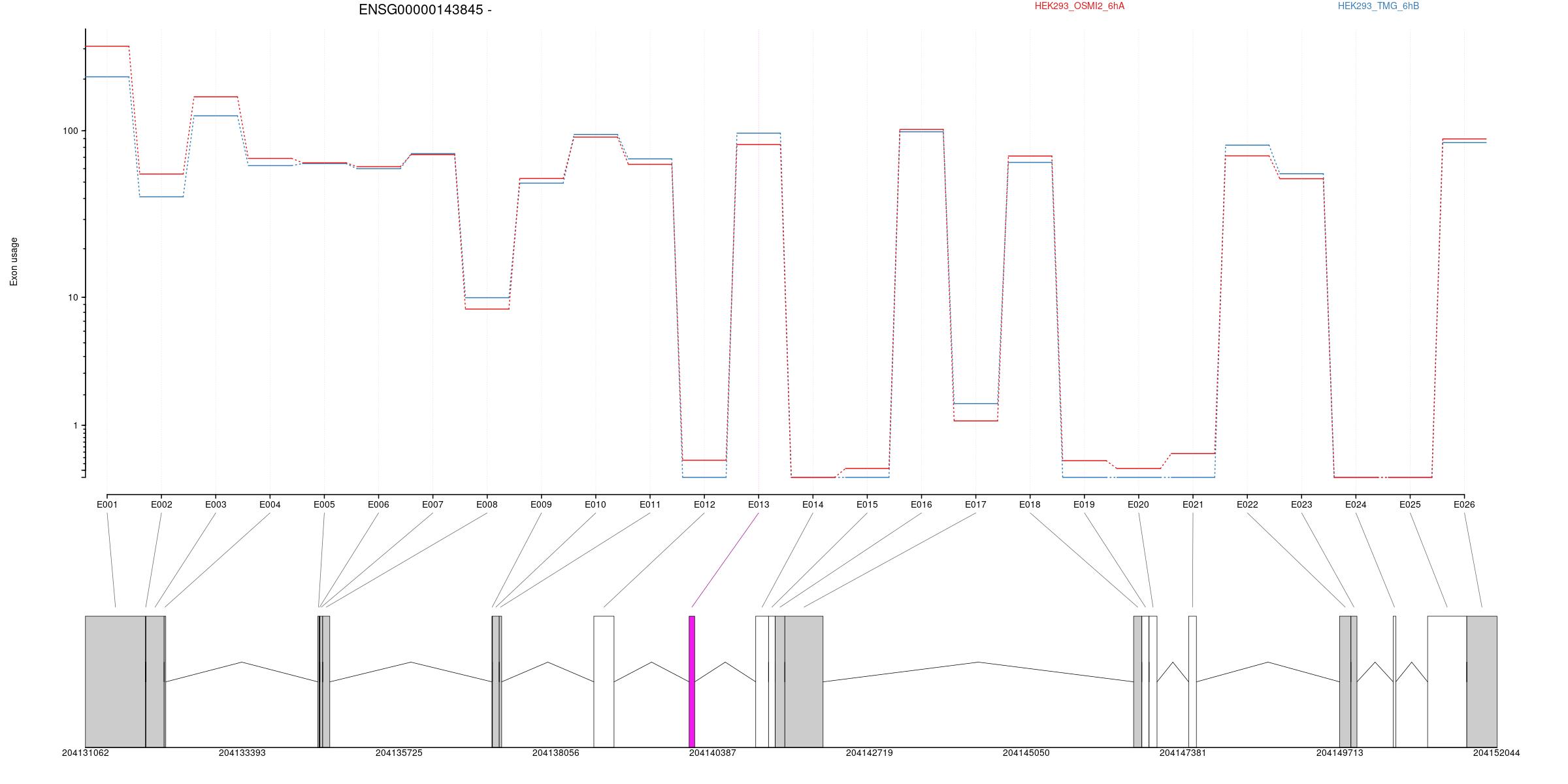Image resolution: width=1568 pixels, height=784 pixels.
Task: Click the gray exon block linked to E017
Action: (804, 681)
